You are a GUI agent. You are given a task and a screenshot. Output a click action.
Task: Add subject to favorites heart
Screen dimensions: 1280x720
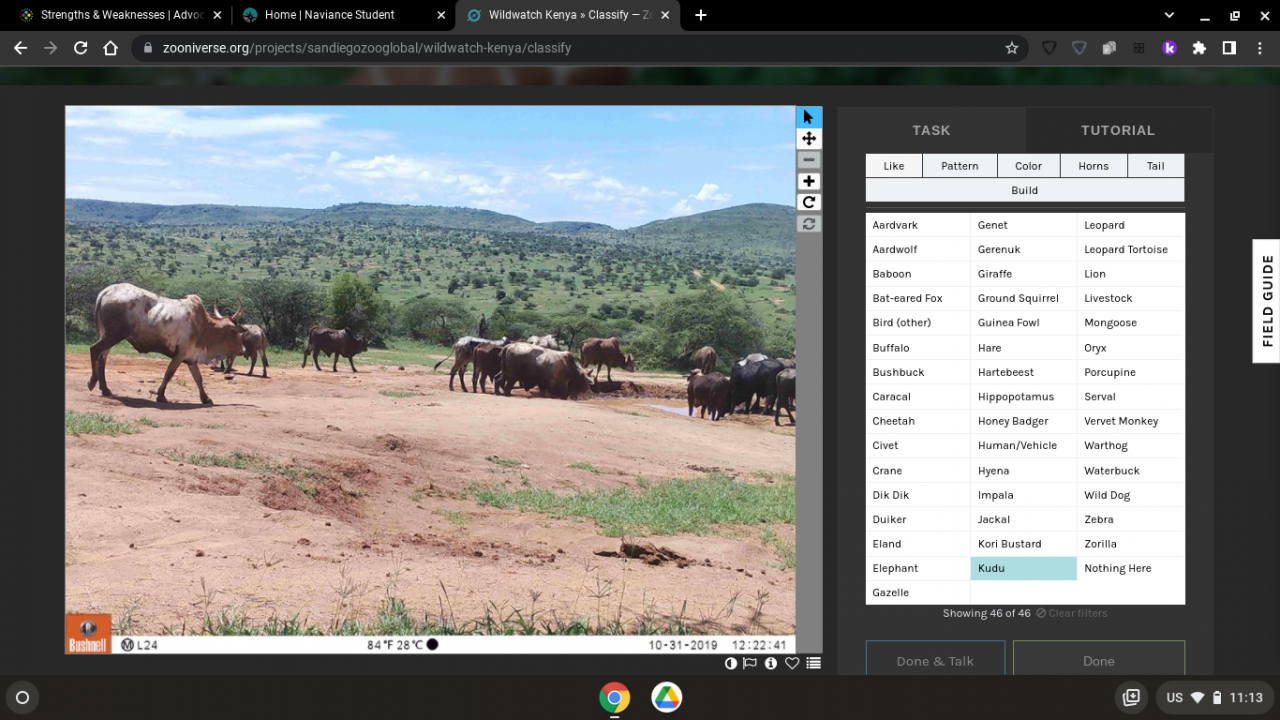[x=792, y=663]
